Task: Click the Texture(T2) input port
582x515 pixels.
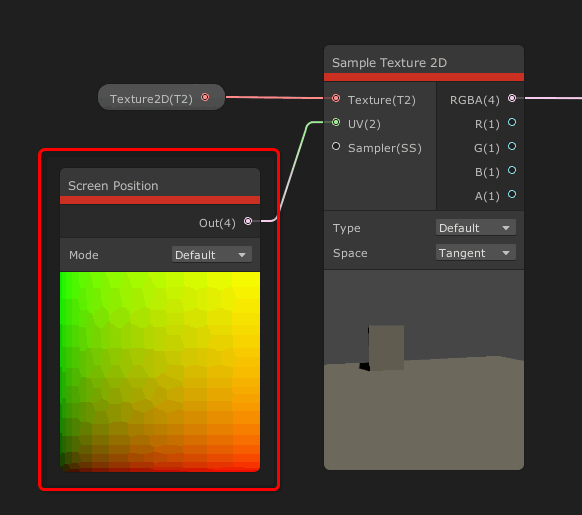Action: (x=336, y=98)
